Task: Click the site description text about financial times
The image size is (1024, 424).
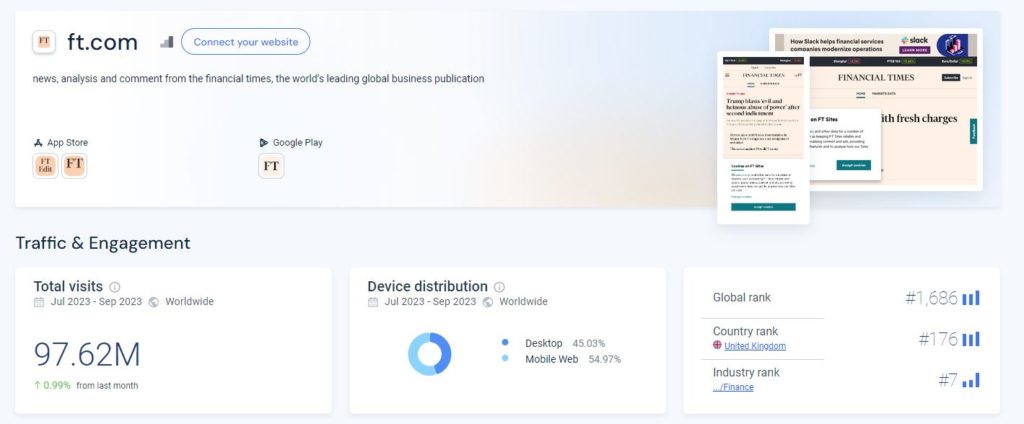Action: (259, 78)
